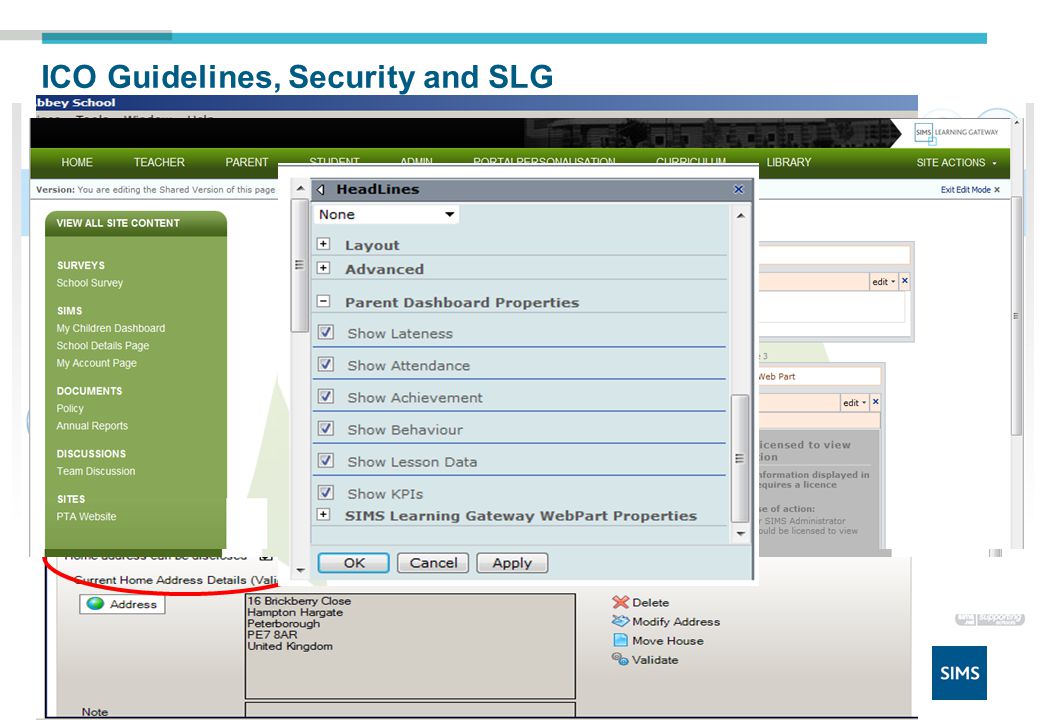Click the HeadLines properties scrollbar thumb
Screen dimensions: 1040x720
coord(740,458)
